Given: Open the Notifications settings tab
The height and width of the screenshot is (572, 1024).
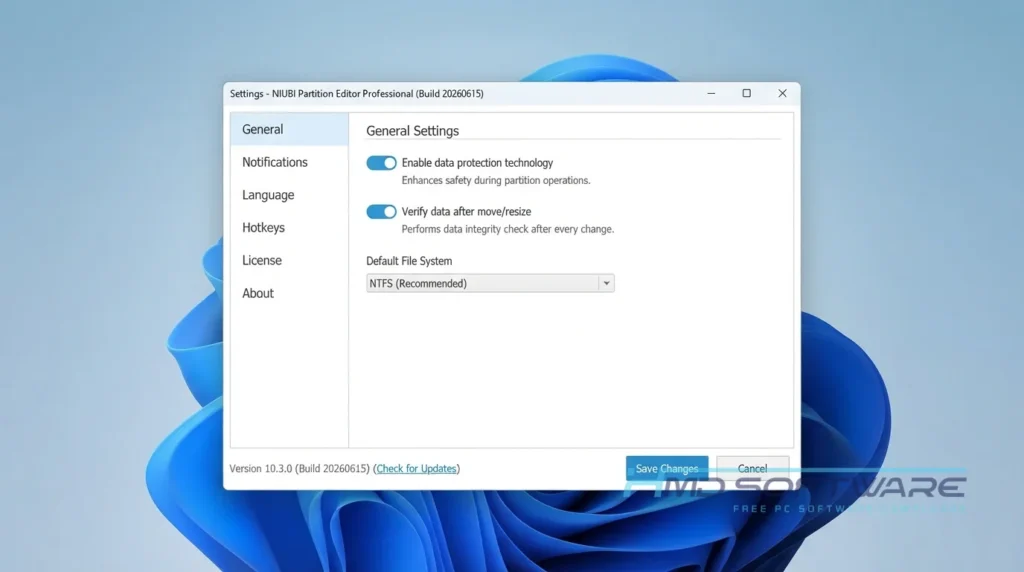Looking at the screenshot, I should [x=289, y=162].
